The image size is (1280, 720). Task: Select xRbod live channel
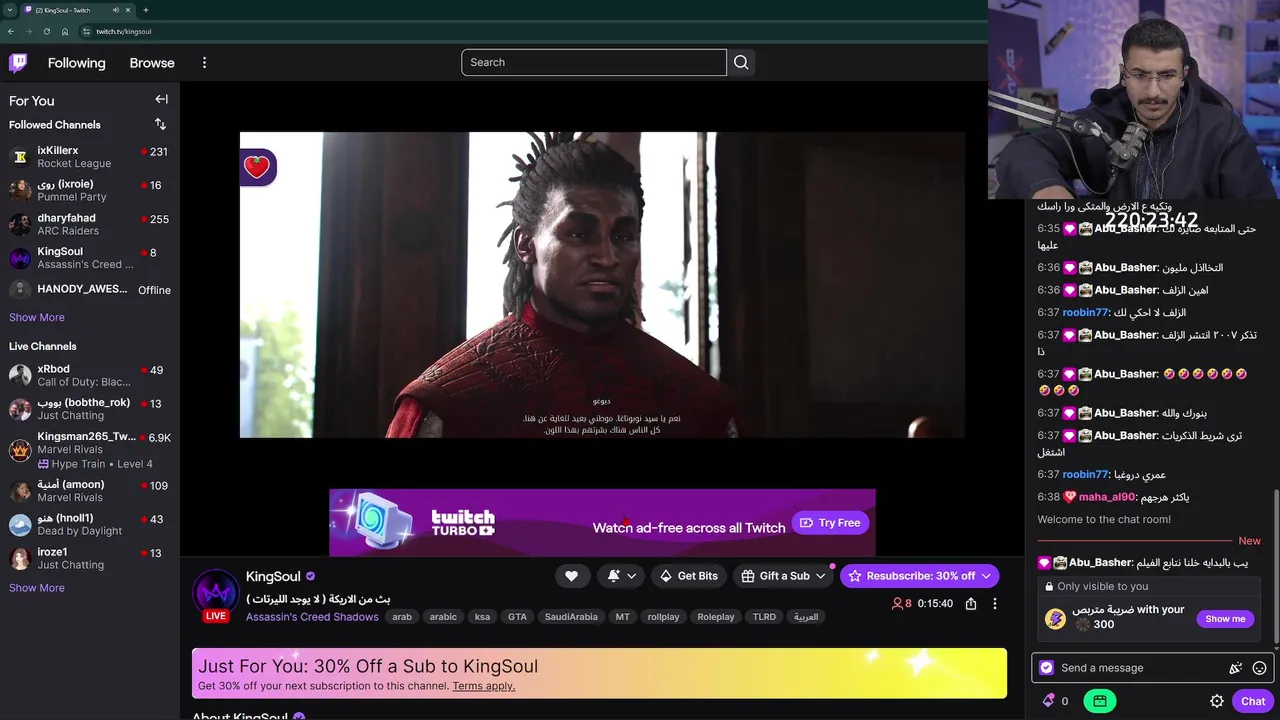[x=90, y=376]
